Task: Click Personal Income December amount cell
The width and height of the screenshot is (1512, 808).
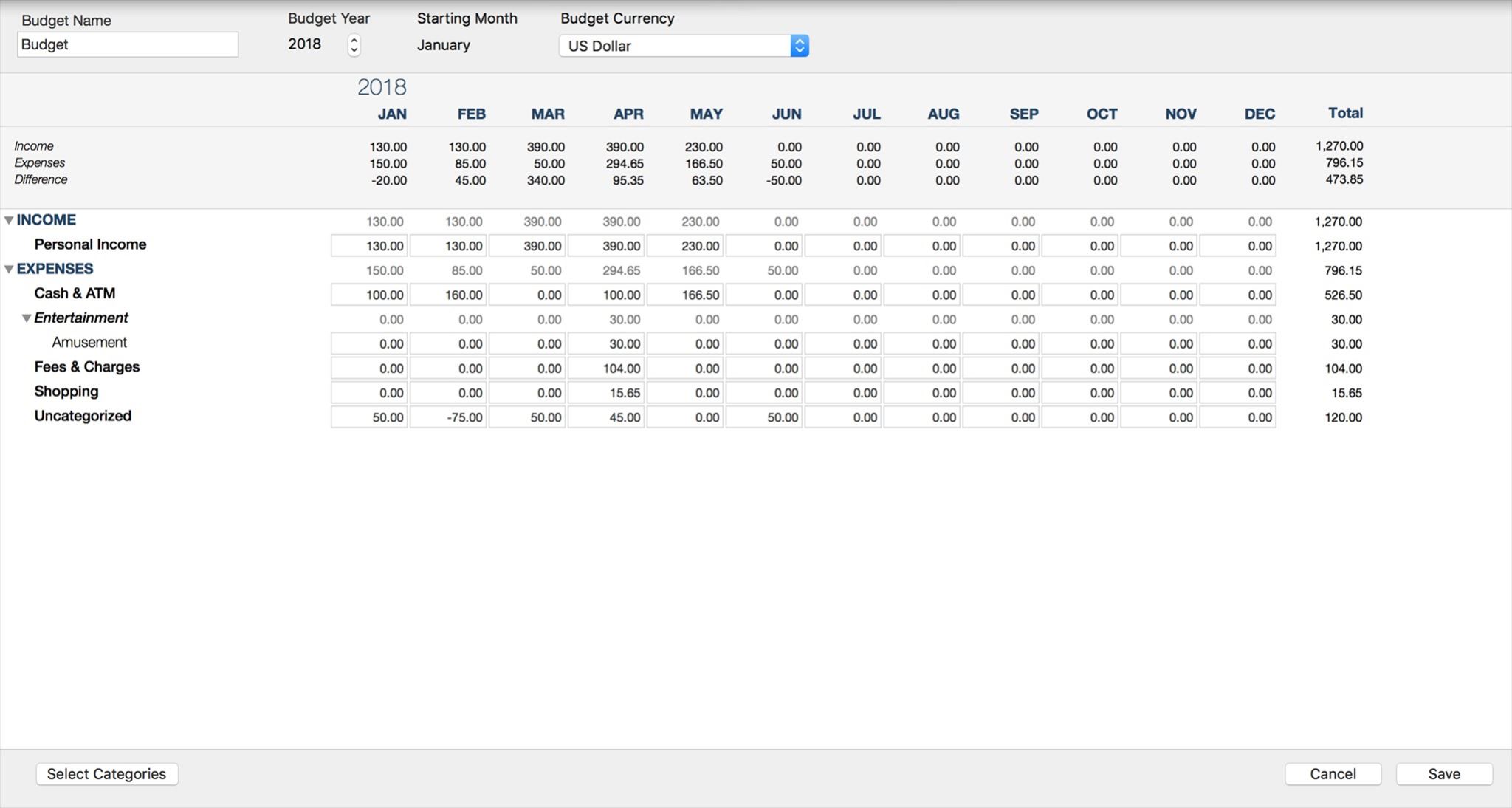Action: [x=1238, y=246]
